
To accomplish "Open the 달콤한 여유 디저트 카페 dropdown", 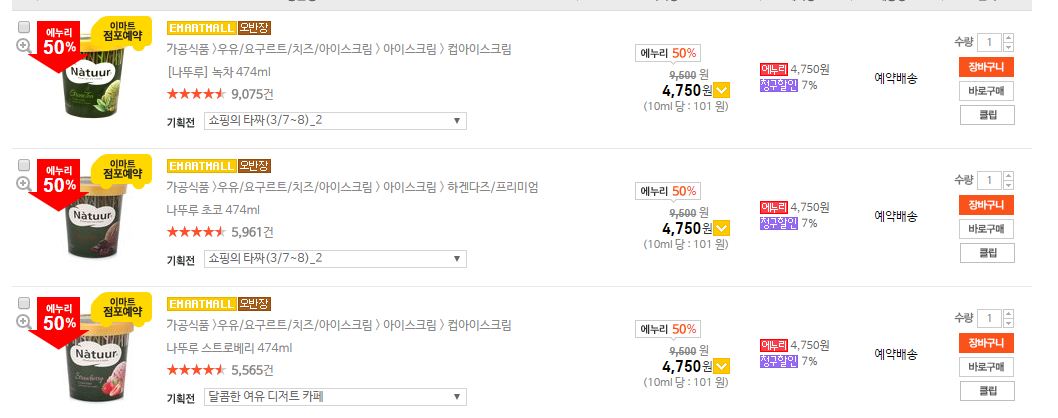I will click(334, 397).
